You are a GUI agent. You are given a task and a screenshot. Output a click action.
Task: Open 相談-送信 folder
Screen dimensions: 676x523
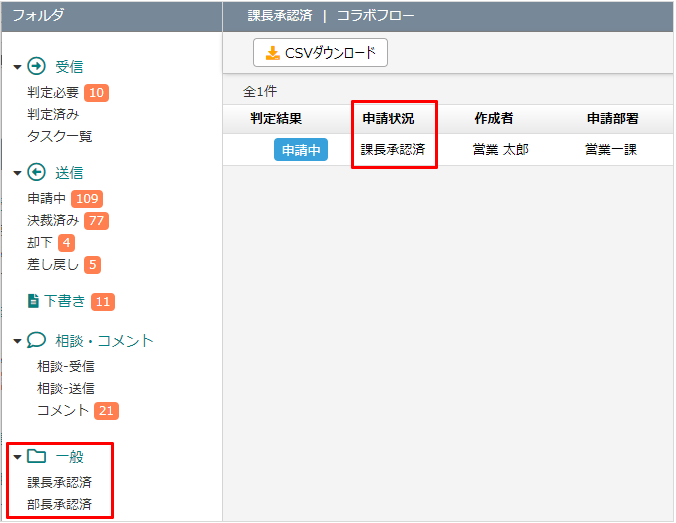pos(66,388)
